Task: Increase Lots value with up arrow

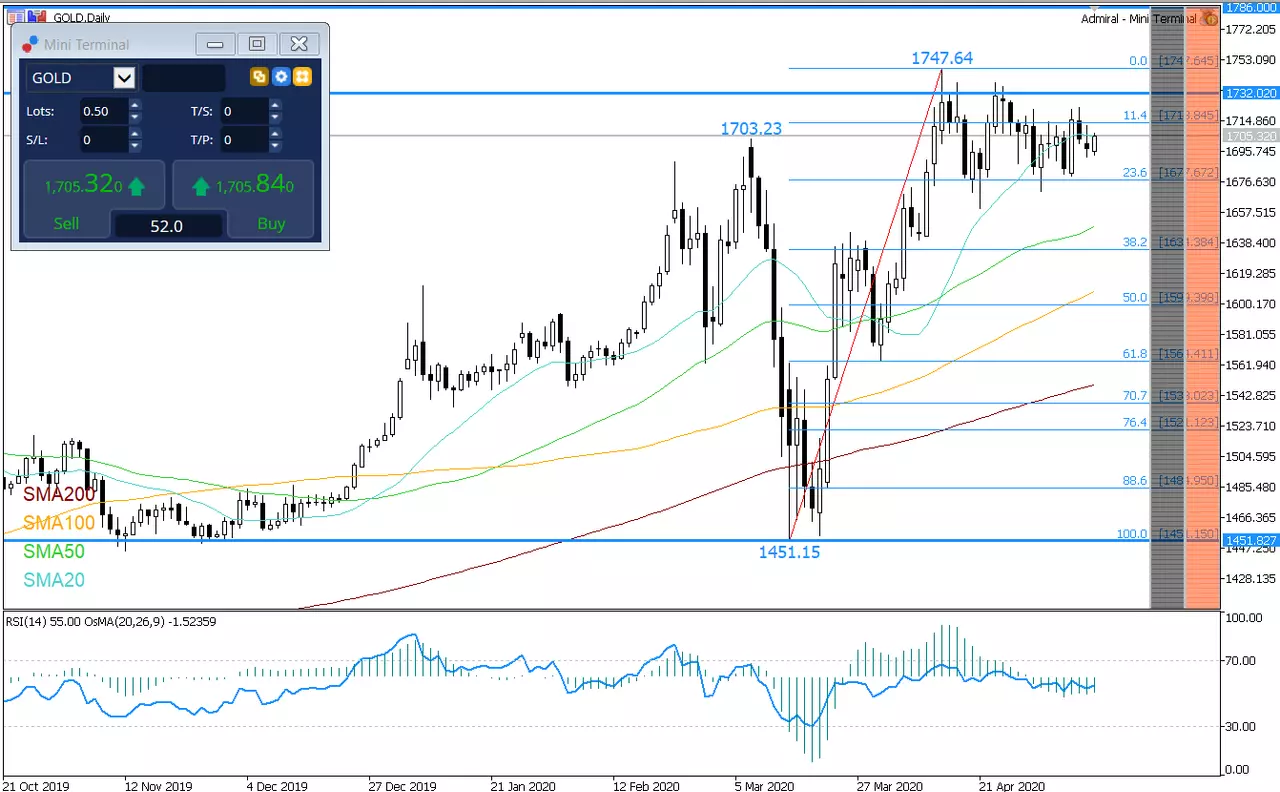Action: (x=135, y=106)
